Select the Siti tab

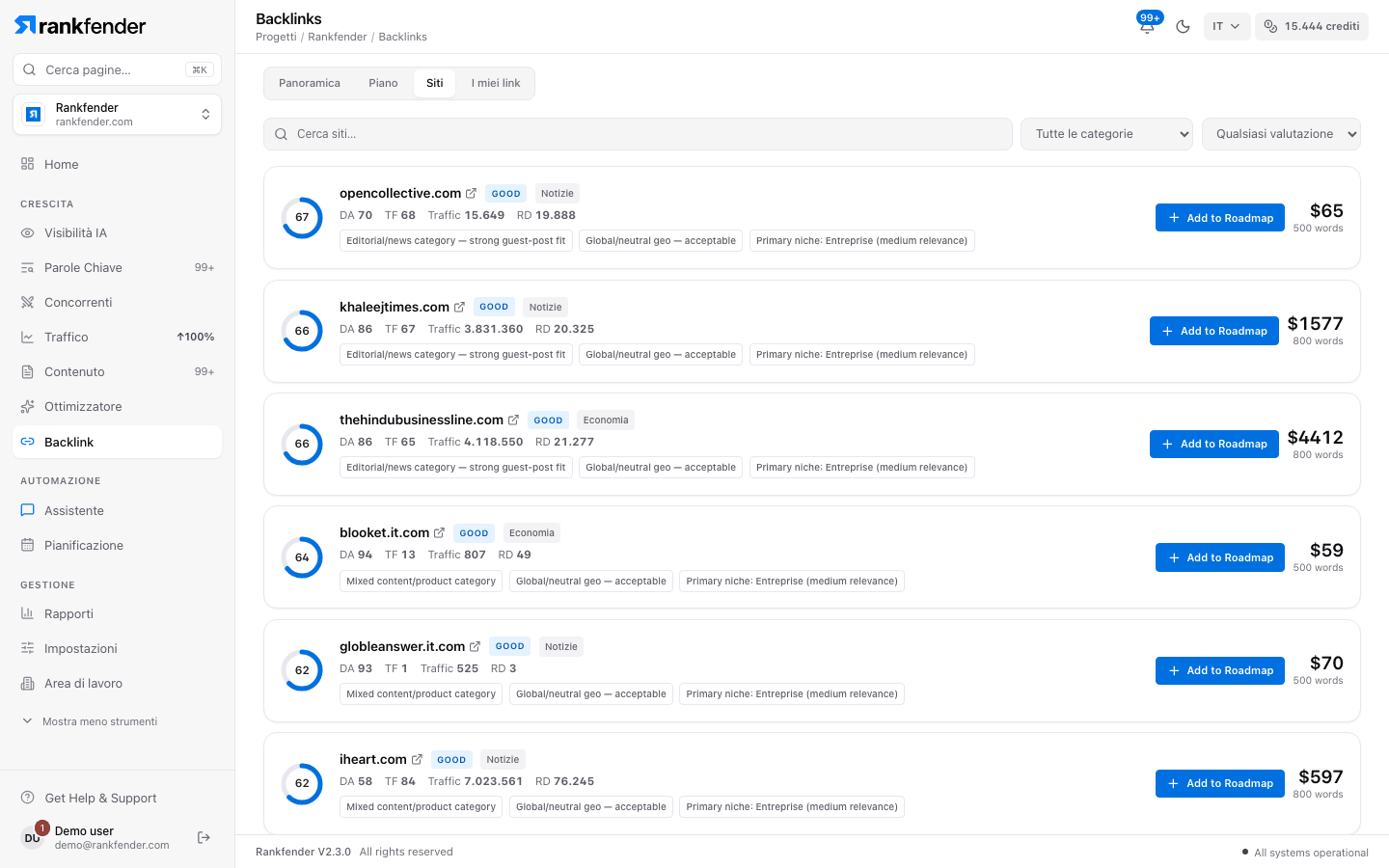pos(435,83)
